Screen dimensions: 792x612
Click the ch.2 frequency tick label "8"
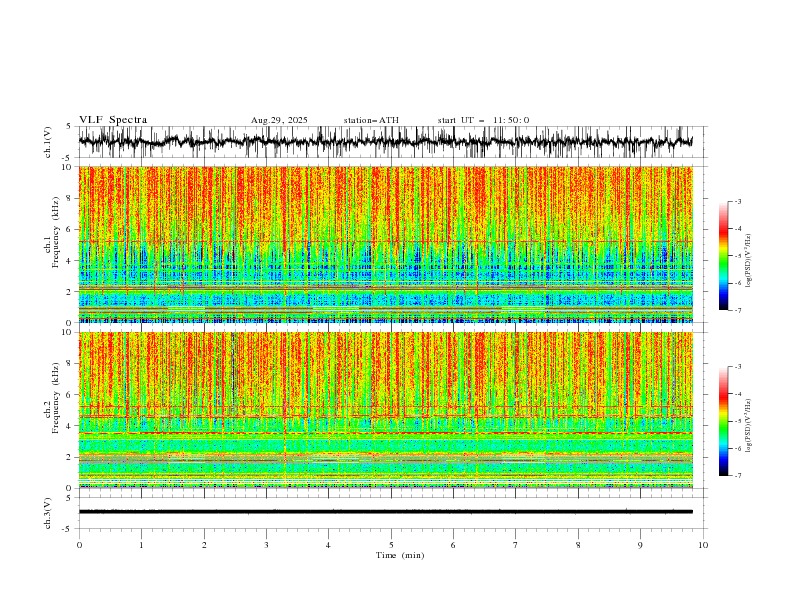[x=69, y=364]
